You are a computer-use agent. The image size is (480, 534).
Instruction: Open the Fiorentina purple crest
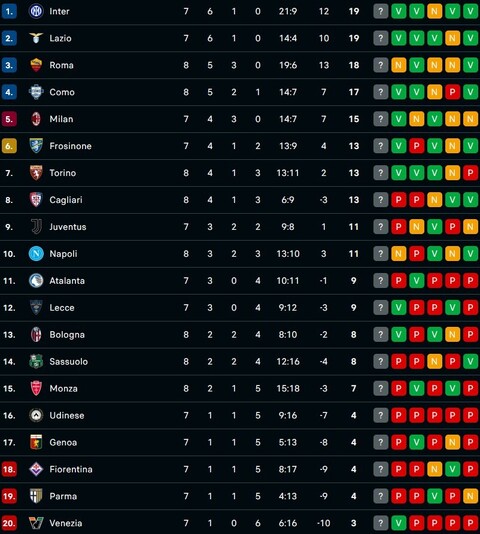tap(36, 469)
